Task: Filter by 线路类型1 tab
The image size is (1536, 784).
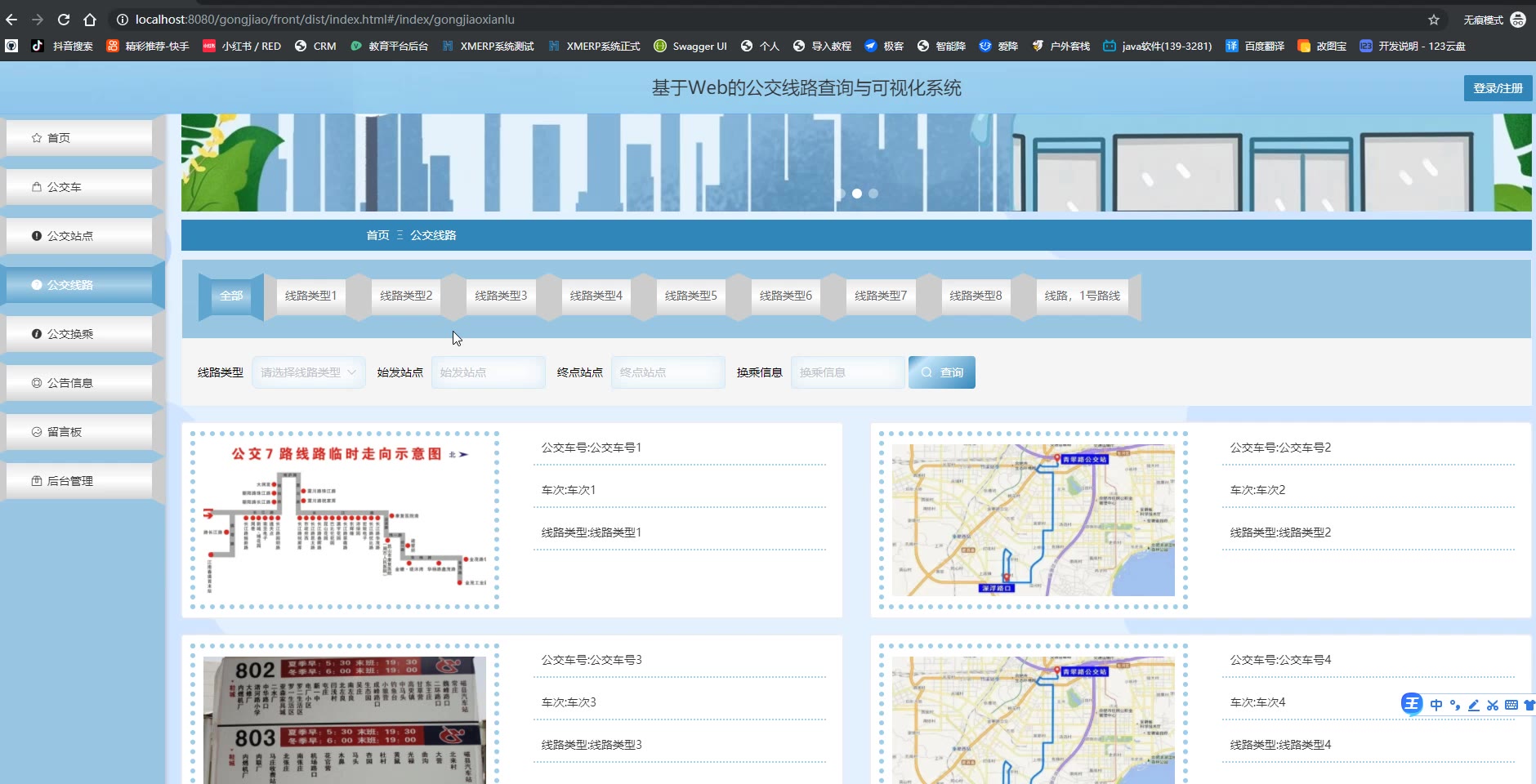Action: (x=310, y=296)
